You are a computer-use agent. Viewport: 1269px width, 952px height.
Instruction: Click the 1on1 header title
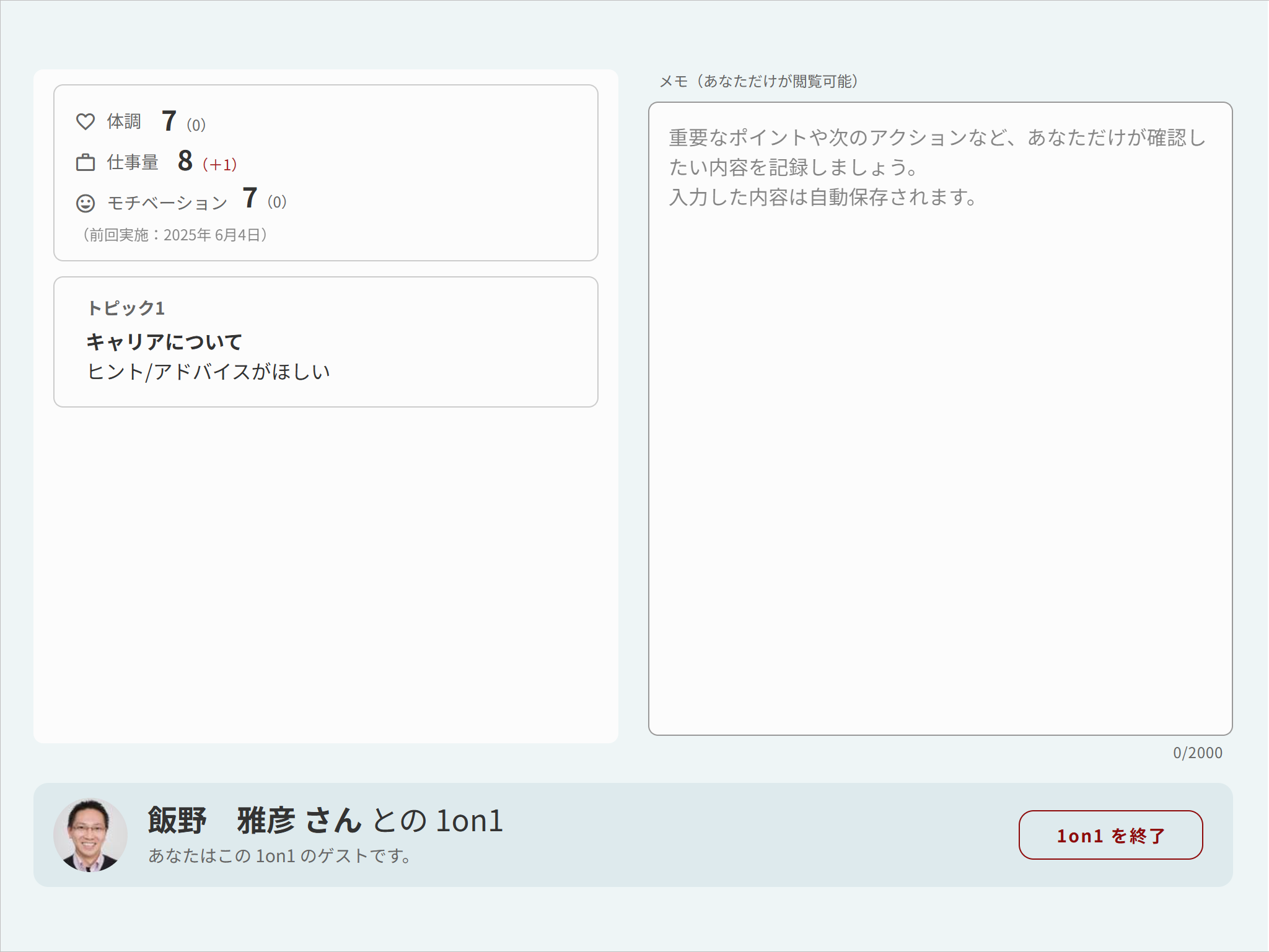pos(325,822)
